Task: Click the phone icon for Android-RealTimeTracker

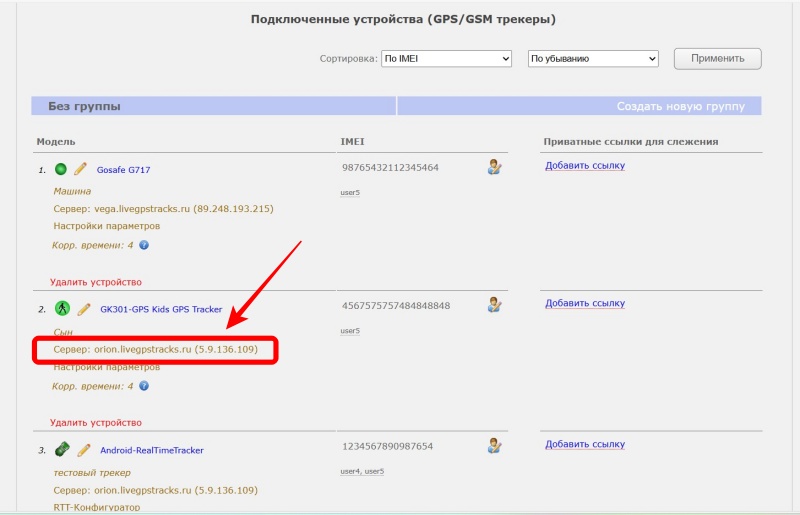Action: pyautogui.click(x=62, y=449)
